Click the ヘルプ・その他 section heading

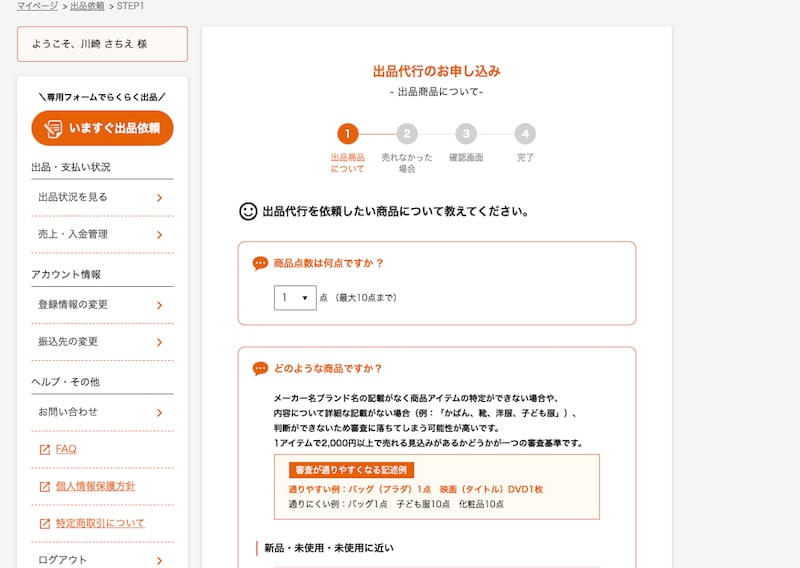click(65, 382)
